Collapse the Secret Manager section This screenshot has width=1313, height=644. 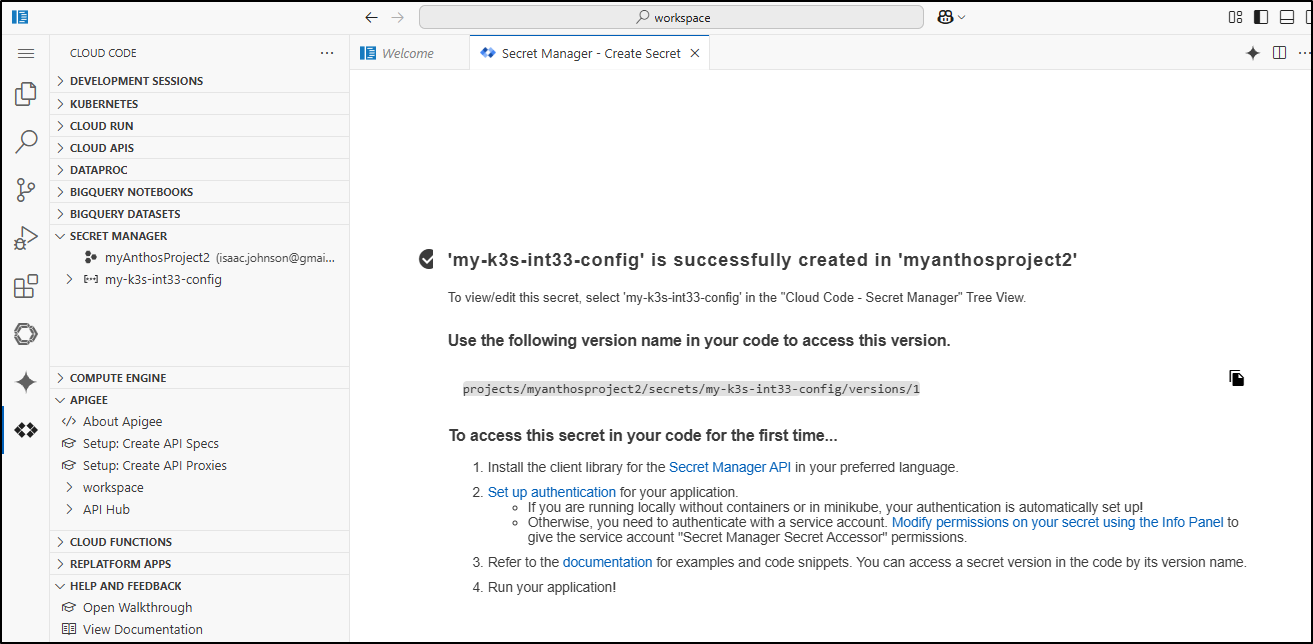[x=200, y=236]
